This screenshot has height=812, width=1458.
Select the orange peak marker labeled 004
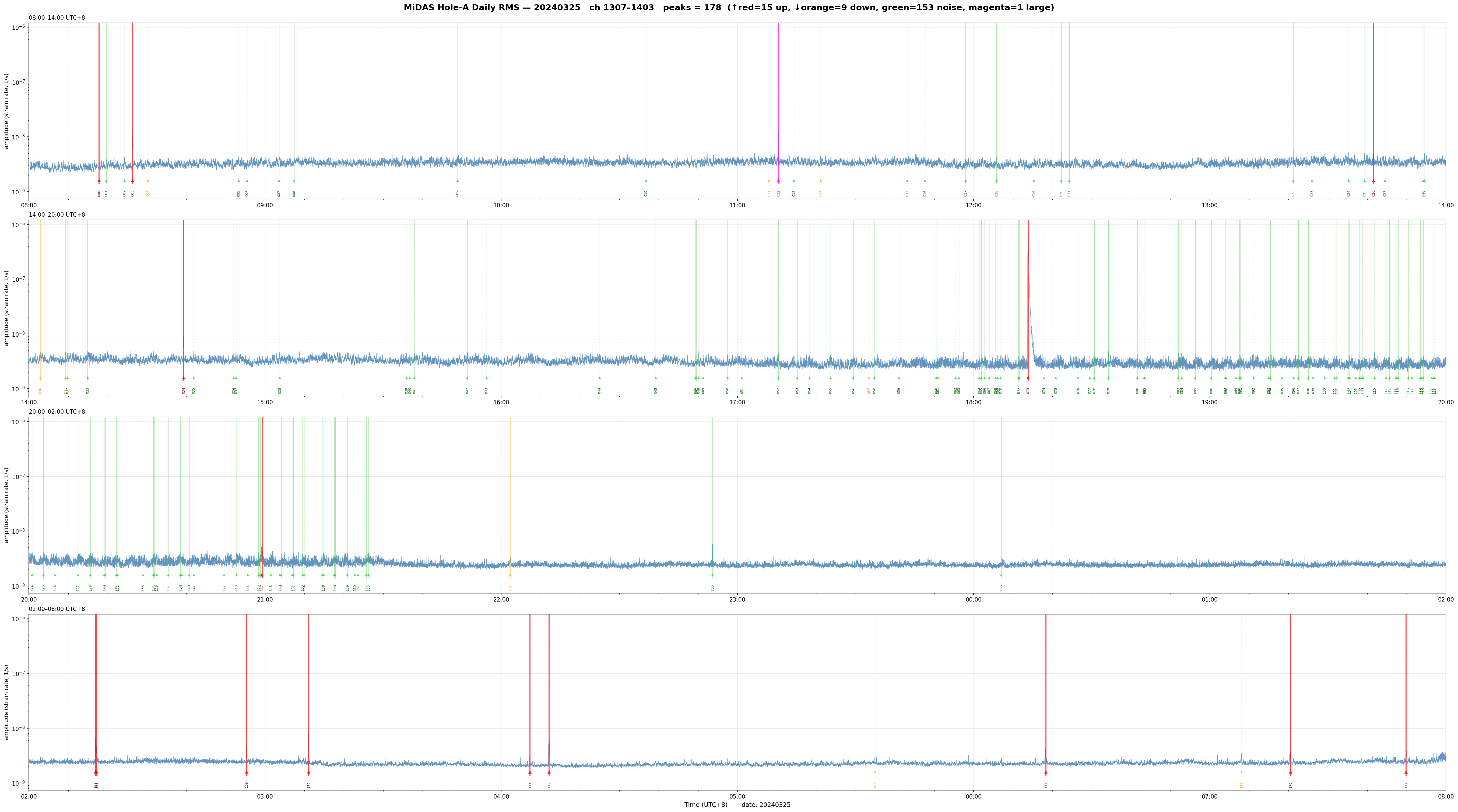click(148, 181)
